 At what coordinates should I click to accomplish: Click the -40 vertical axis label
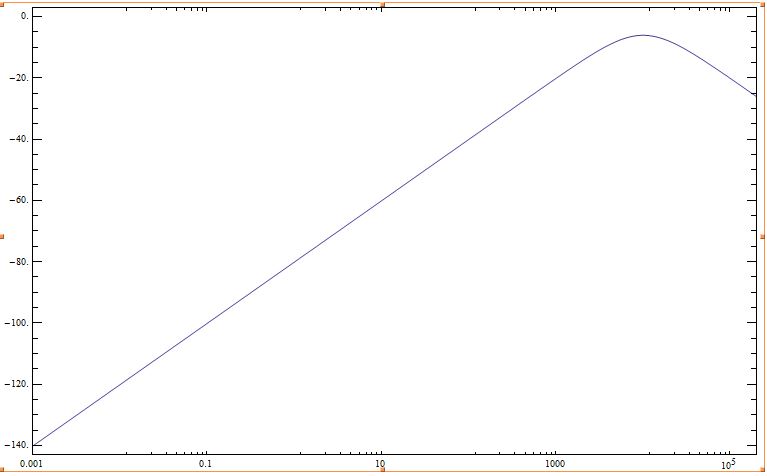(x=19, y=139)
